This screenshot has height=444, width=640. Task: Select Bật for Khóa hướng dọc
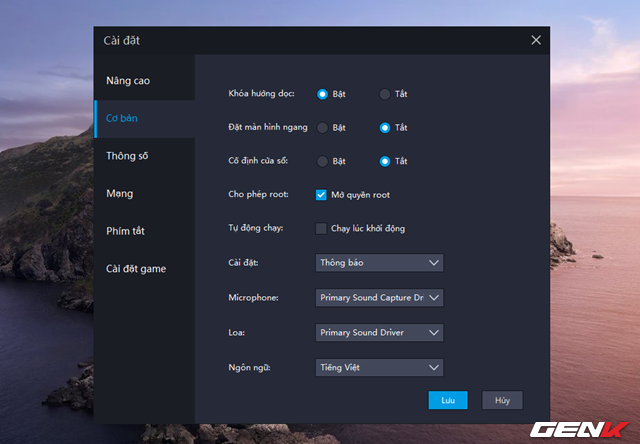(322, 94)
